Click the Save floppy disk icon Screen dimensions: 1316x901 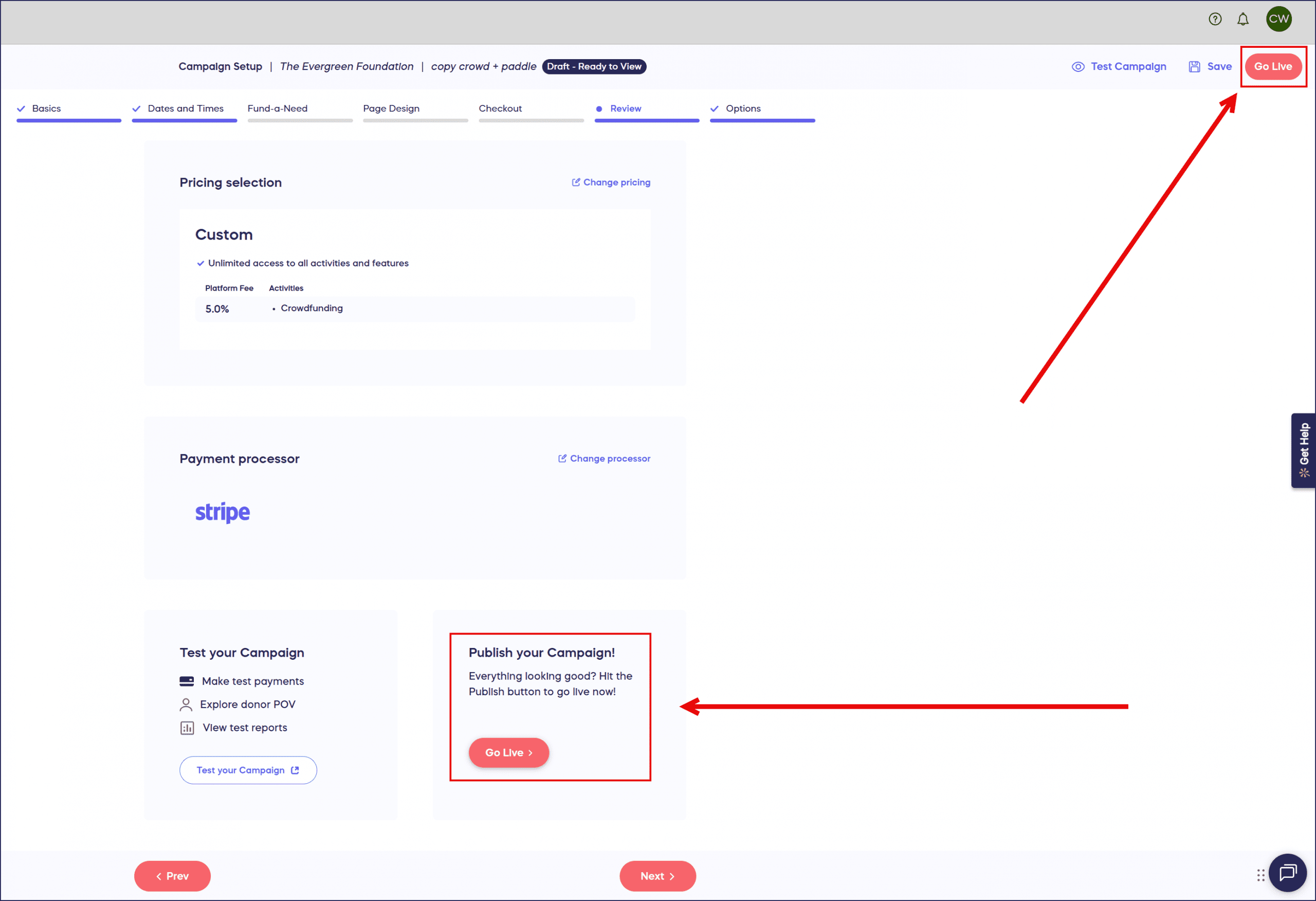(x=1194, y=67)
